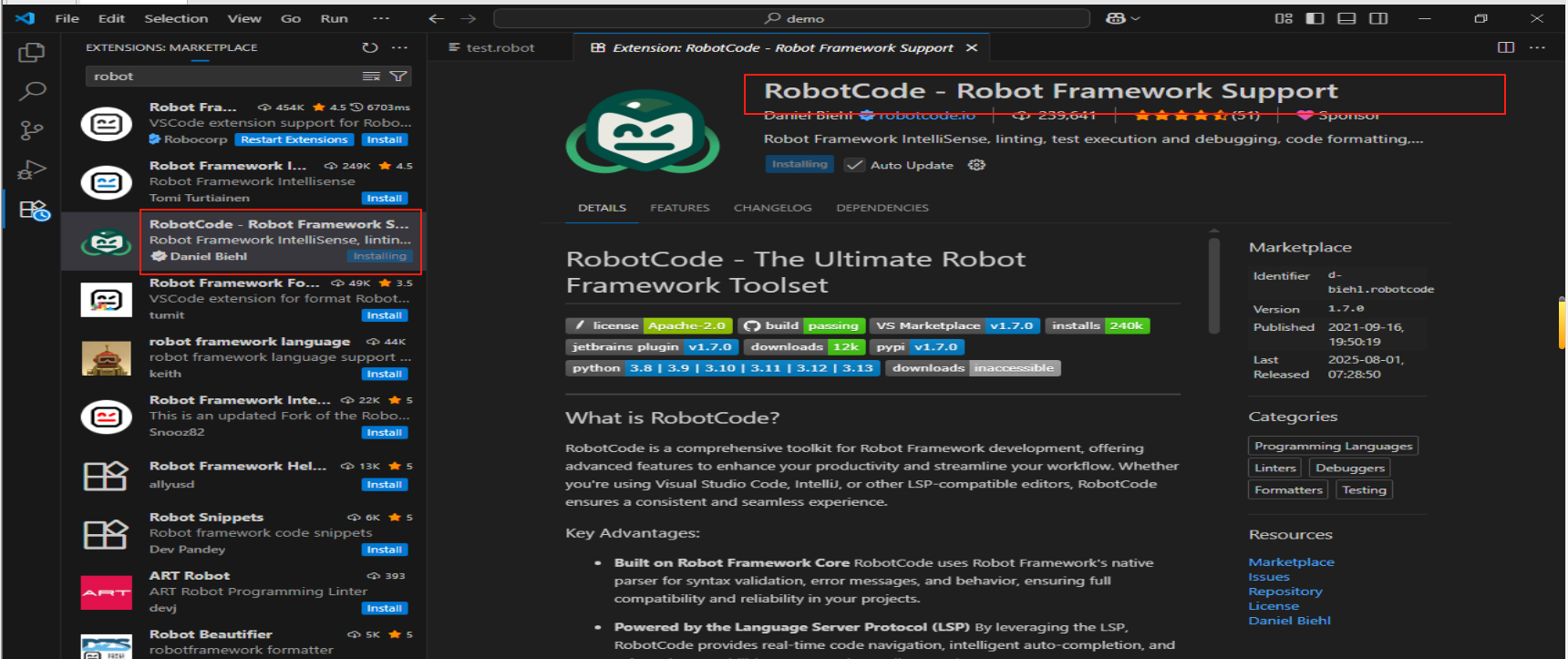The width and height of the screenshot is (1568, 659).
Task: Click the readme vertical scrollbar thumb
Action: tap(1213, 285)
